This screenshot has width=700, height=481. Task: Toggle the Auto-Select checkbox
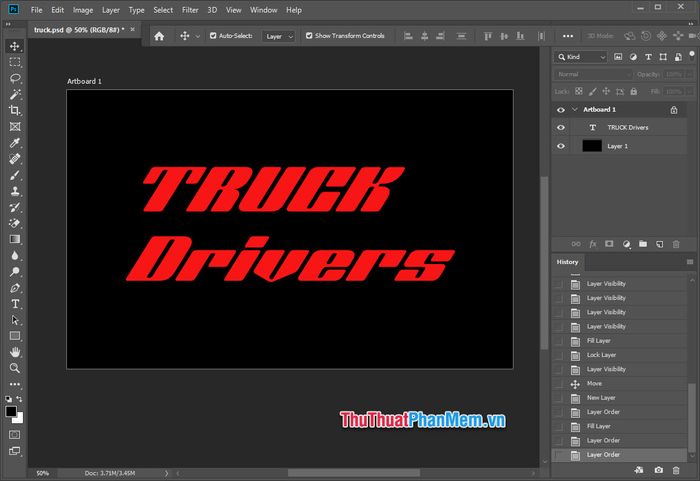[x=212, y=36]
